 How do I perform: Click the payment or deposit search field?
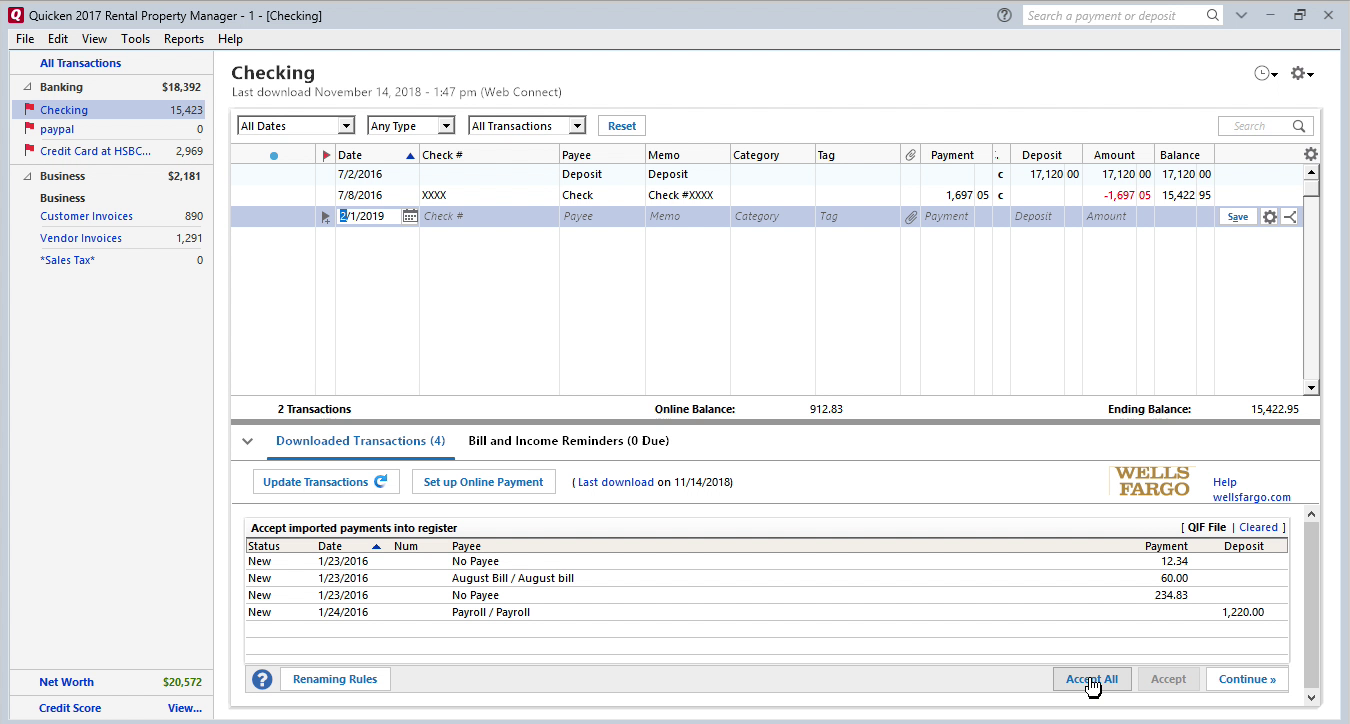1113,15
